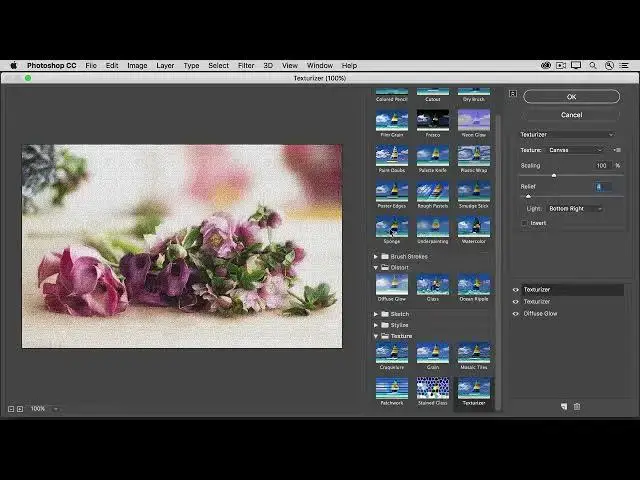Image resolution: width=640 pixels, height=480 pixels.
Task: Open the Apple menu
Action: click(13, 65)
